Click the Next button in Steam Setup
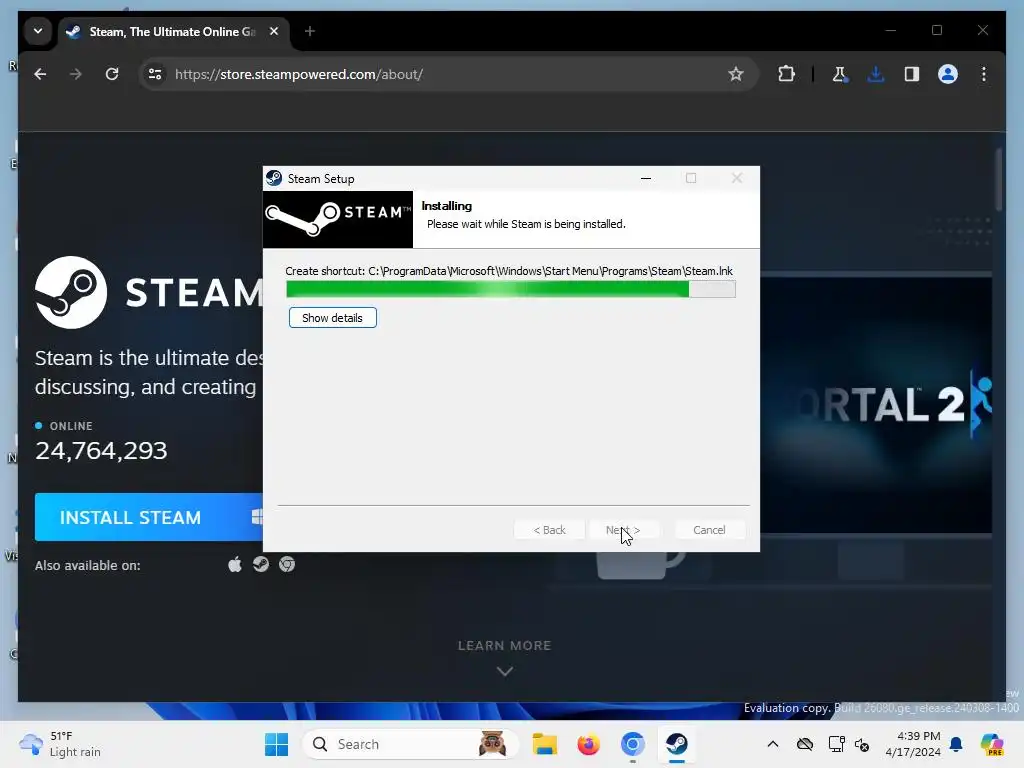Screen dimensions: 1024x768 pyautogui.click(x=623, y=530)
